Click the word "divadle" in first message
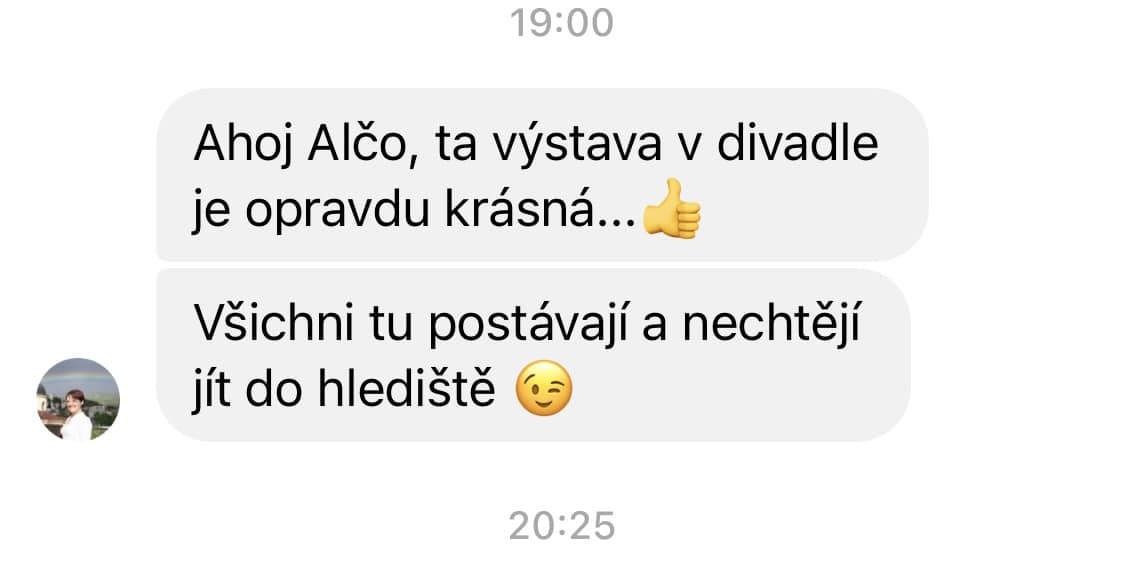The width and height of the screenshot is (1125, 575). [797, 142]
